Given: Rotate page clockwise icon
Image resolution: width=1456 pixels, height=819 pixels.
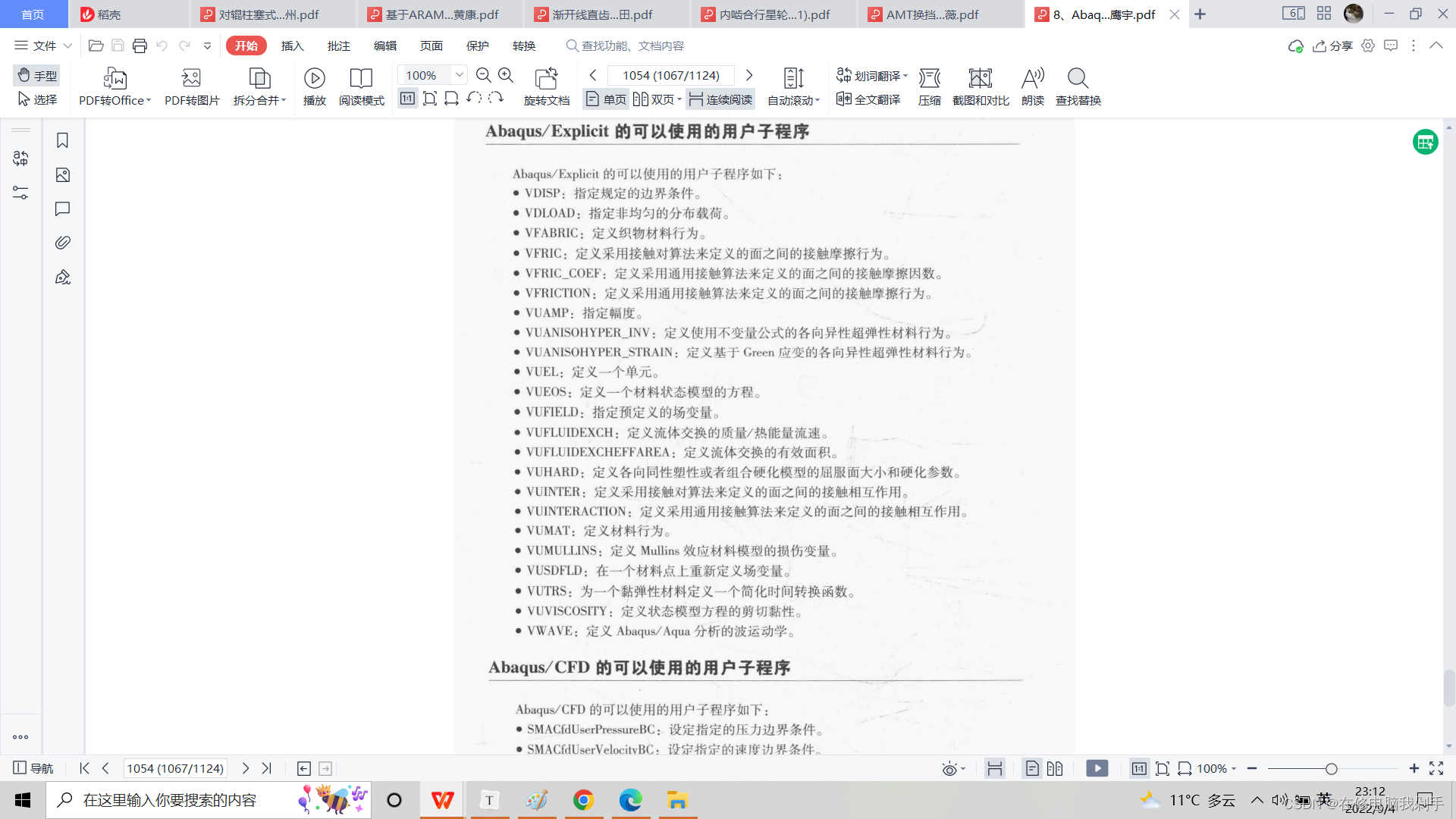Looking at the screenshot, I should (x=496, y=98).
